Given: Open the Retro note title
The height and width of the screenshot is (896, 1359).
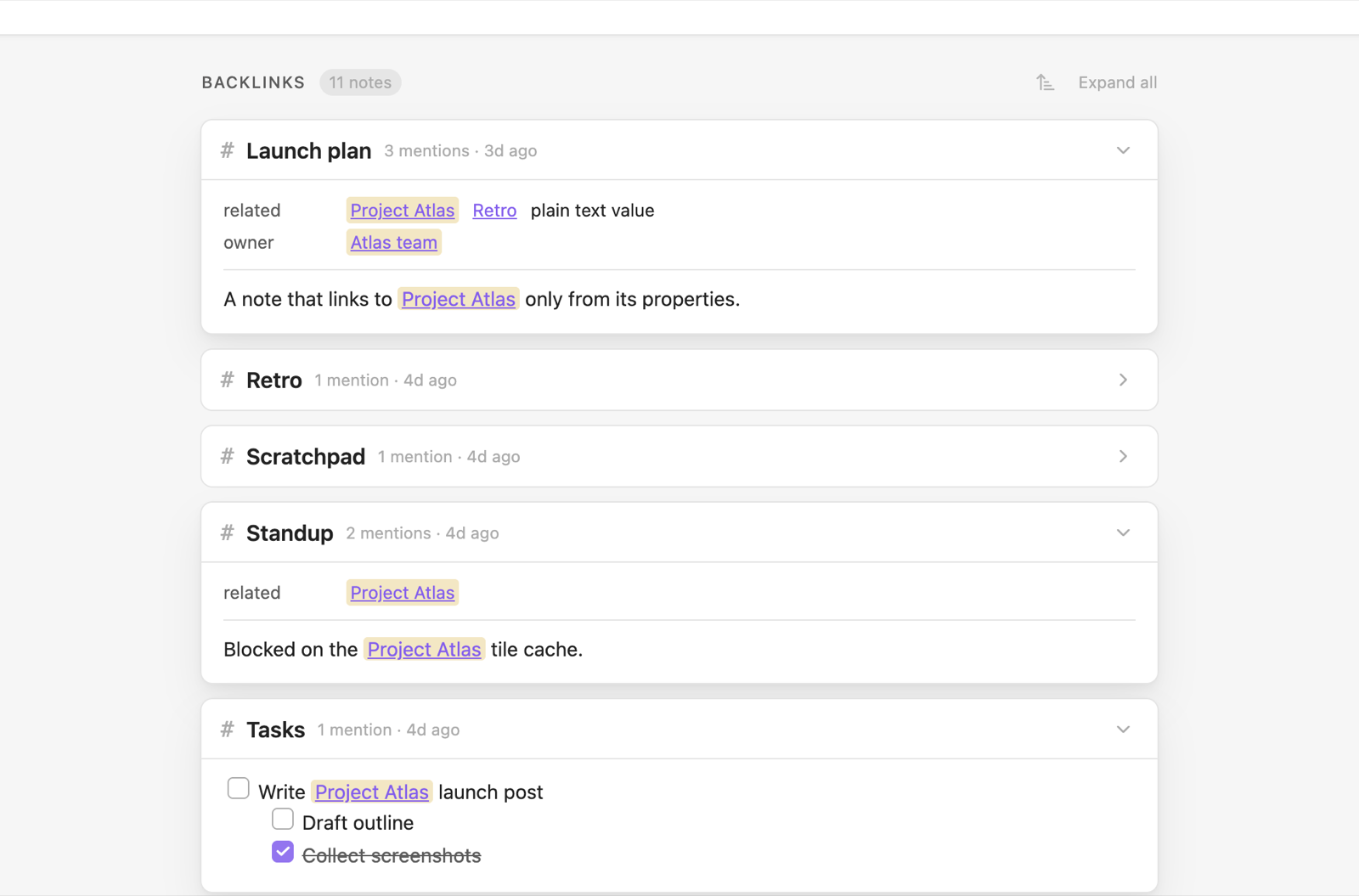Looking at the screenshot, I should [274, 380].
